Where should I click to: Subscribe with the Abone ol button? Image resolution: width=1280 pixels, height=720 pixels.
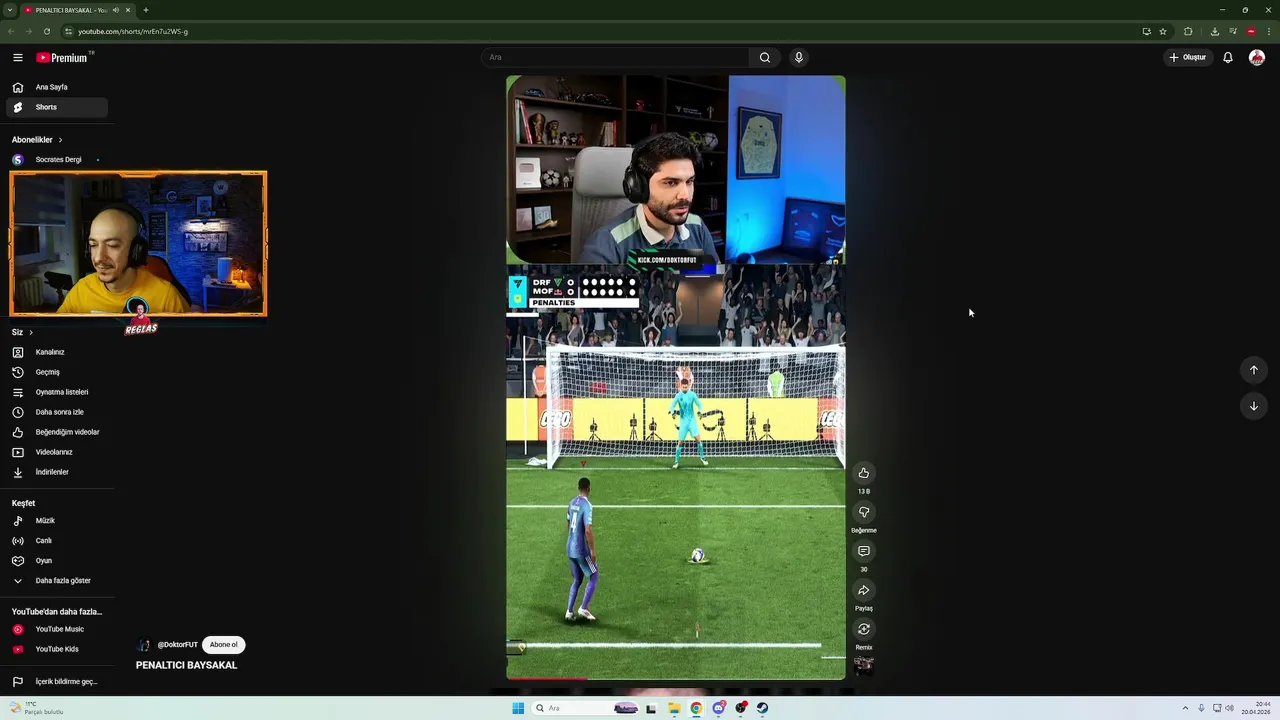click(224, 645)
